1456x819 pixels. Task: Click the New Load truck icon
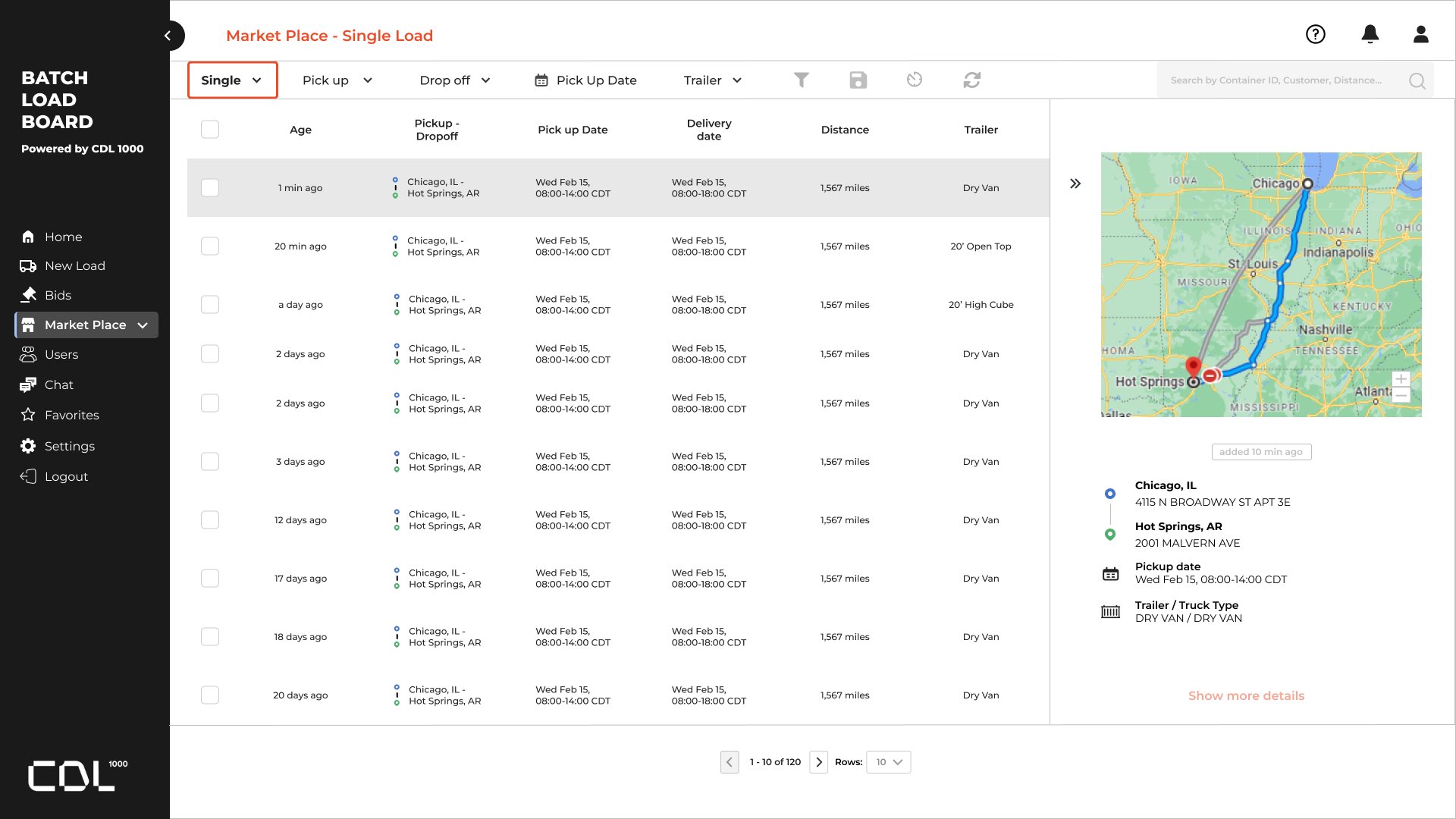pos(28,266)
